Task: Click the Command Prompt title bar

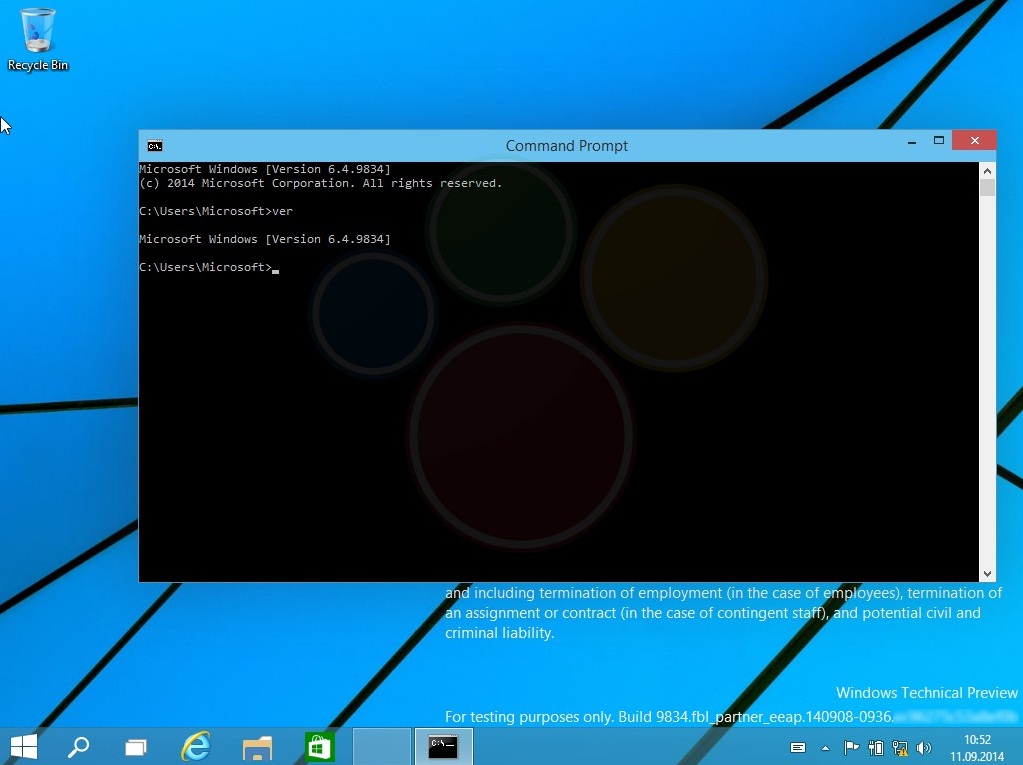Action: 567,145
